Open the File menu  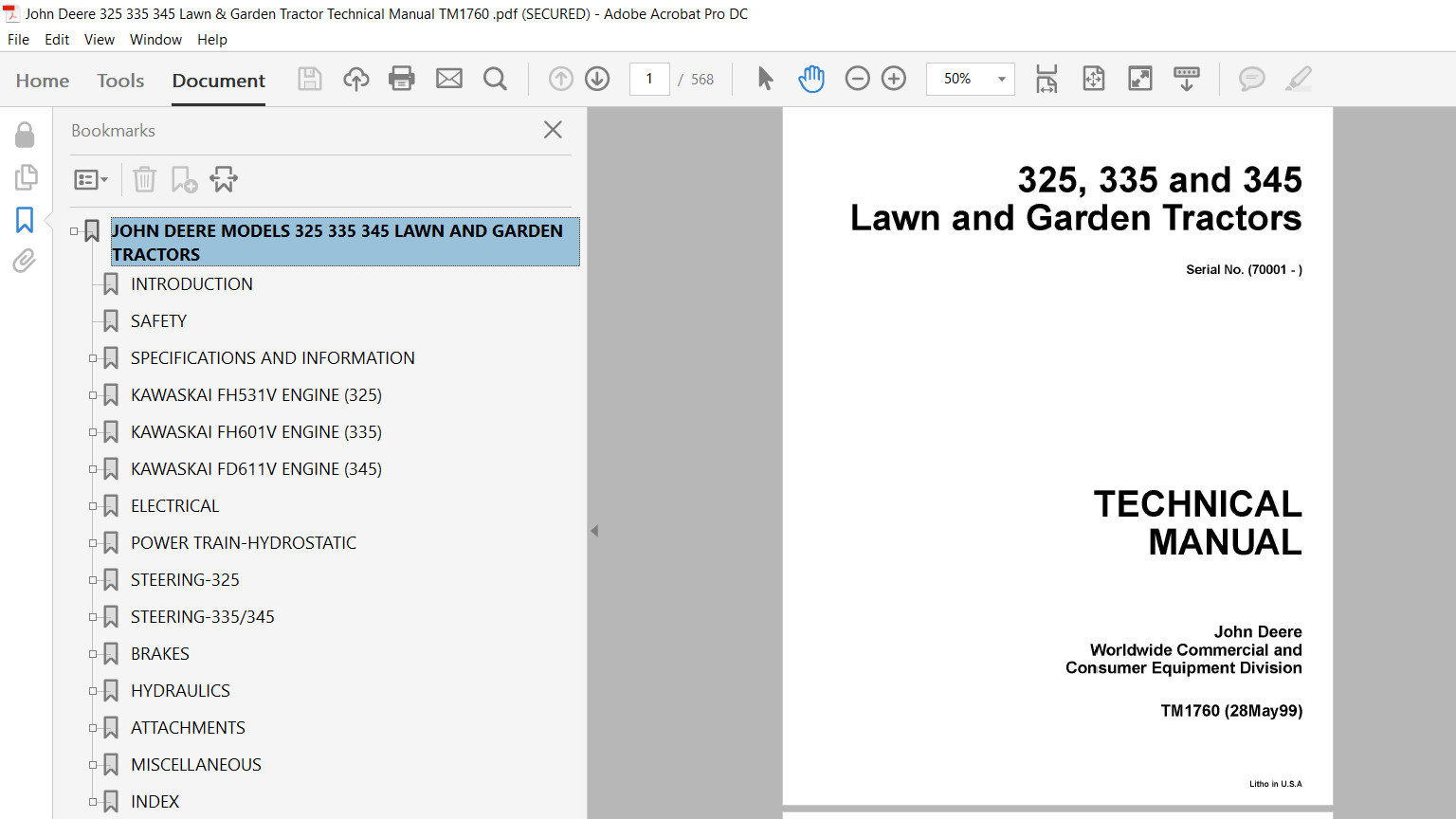(18, 40)
